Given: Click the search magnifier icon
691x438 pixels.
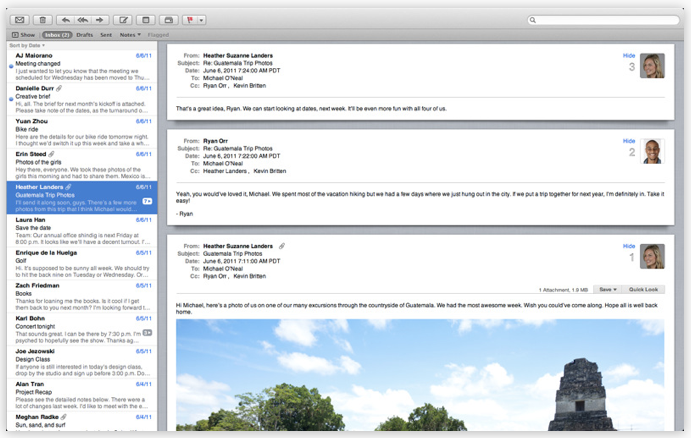Looking at the screenshot, I should 533,20.
